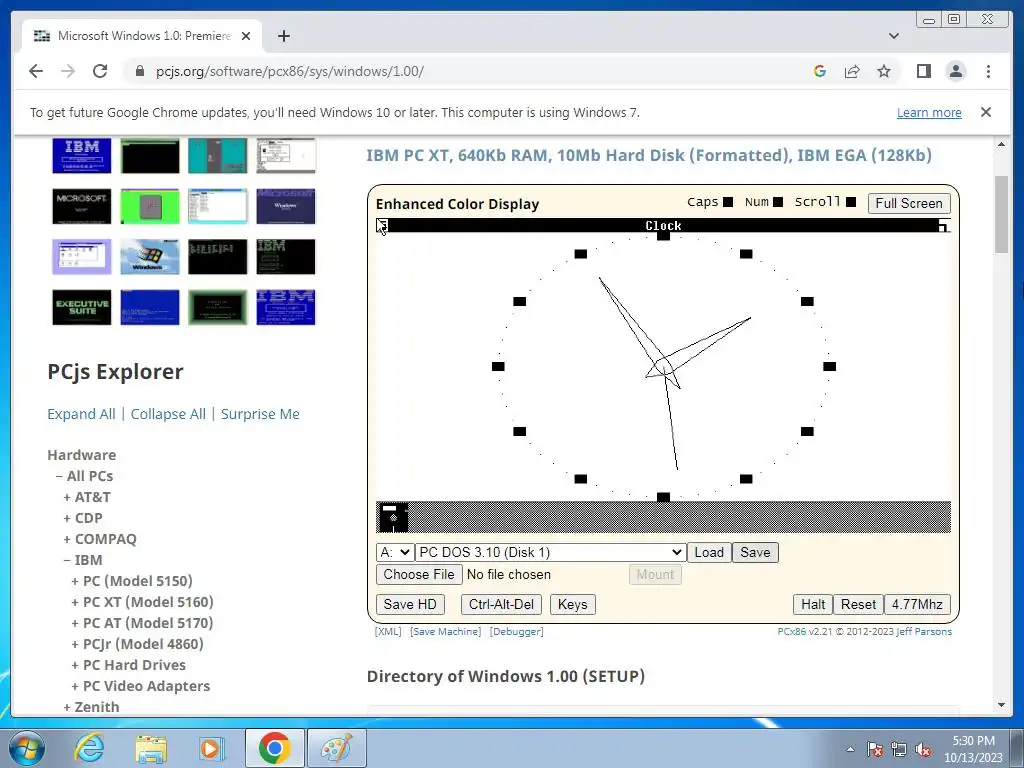
Task: Open the [XML] link
Action: point(388,632)
